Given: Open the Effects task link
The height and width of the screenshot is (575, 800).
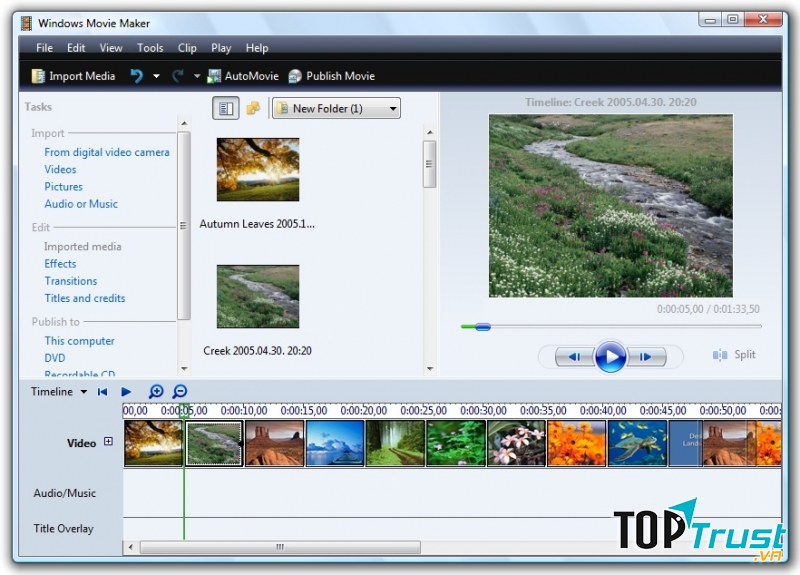Looking at the screenshot, I should point(60,264).
